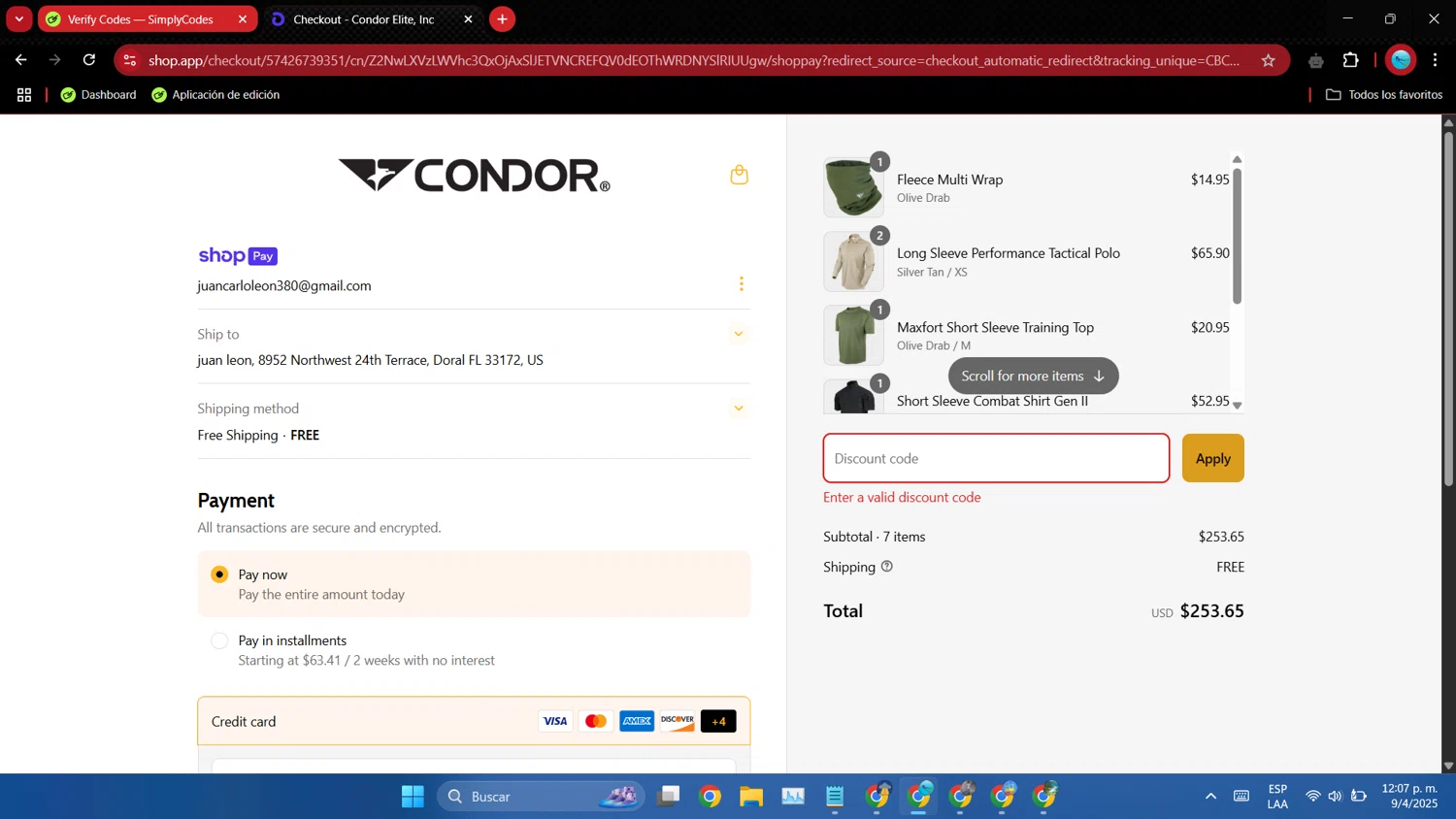This screenshot has width=1456, height=819.
Task: Click the Mastercard icon
Action: pyautogui.click(x=596, y=721)
